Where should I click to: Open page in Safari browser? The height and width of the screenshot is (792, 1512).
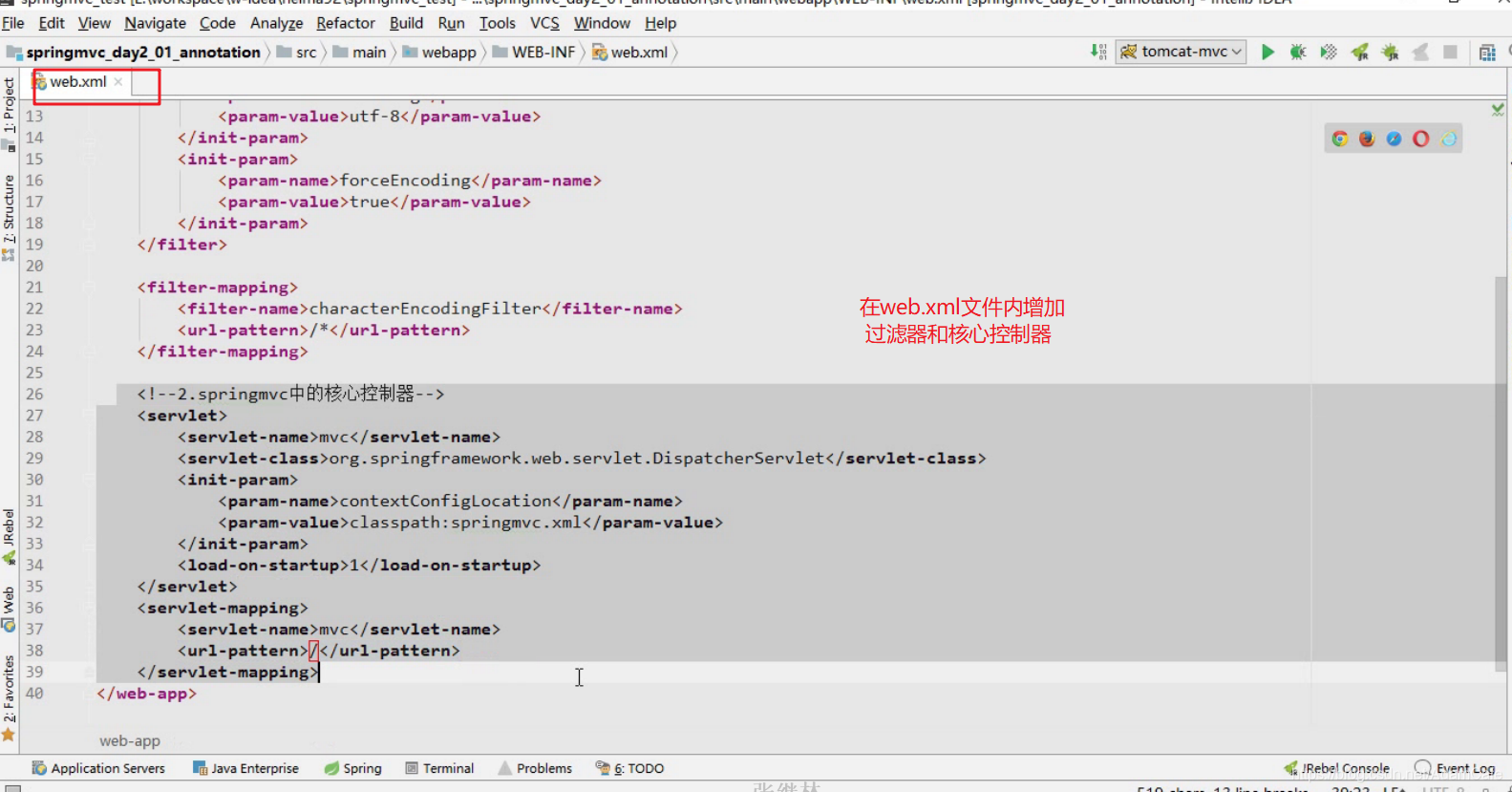[x=1394, y=139]
